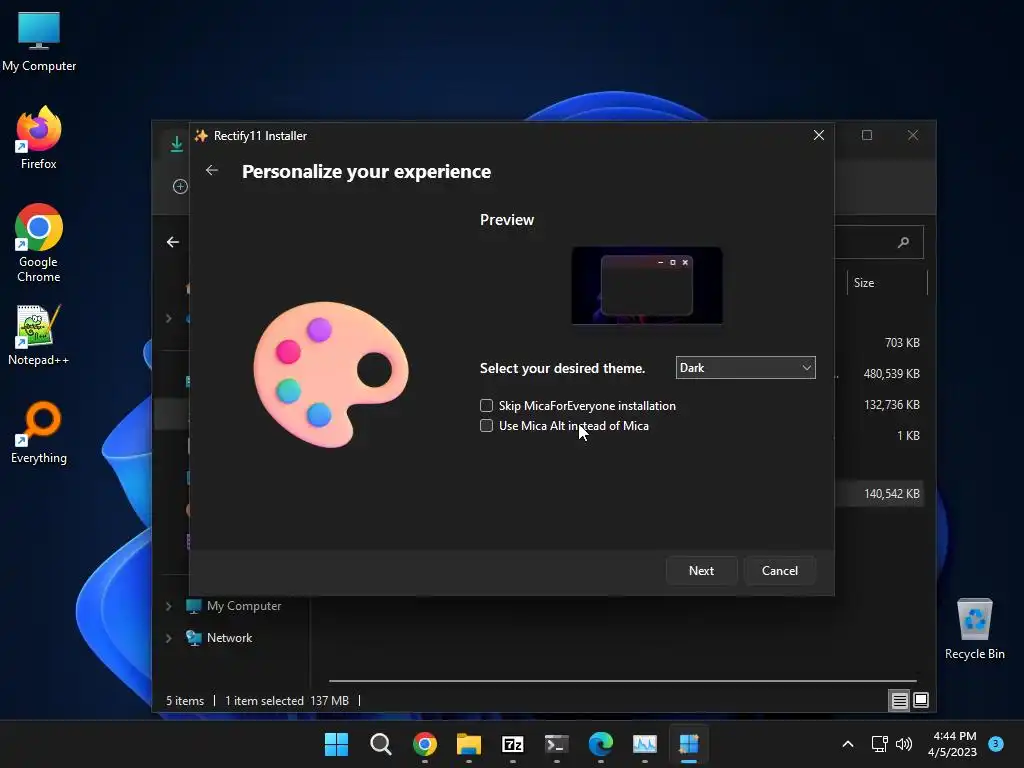This screenshot has width=1024, height=768.
Task: Switch to large icons view in Explorer
Action: point(921,701)
